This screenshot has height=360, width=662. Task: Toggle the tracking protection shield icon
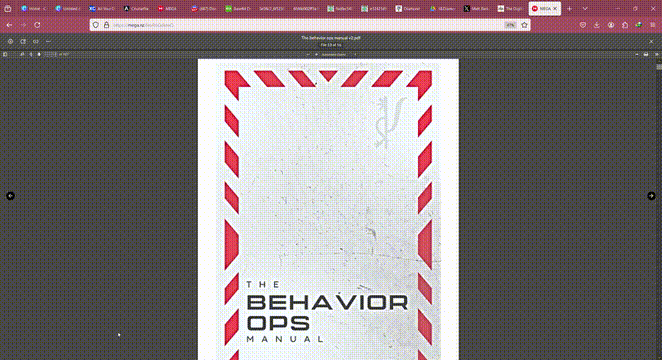point(96,25)
